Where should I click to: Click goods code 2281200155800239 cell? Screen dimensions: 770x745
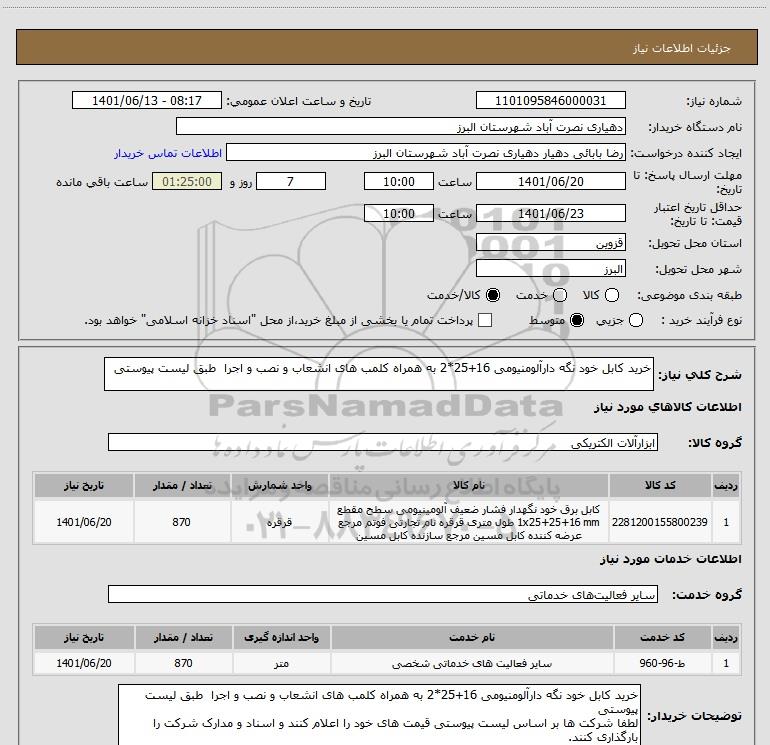click(660, 522)
